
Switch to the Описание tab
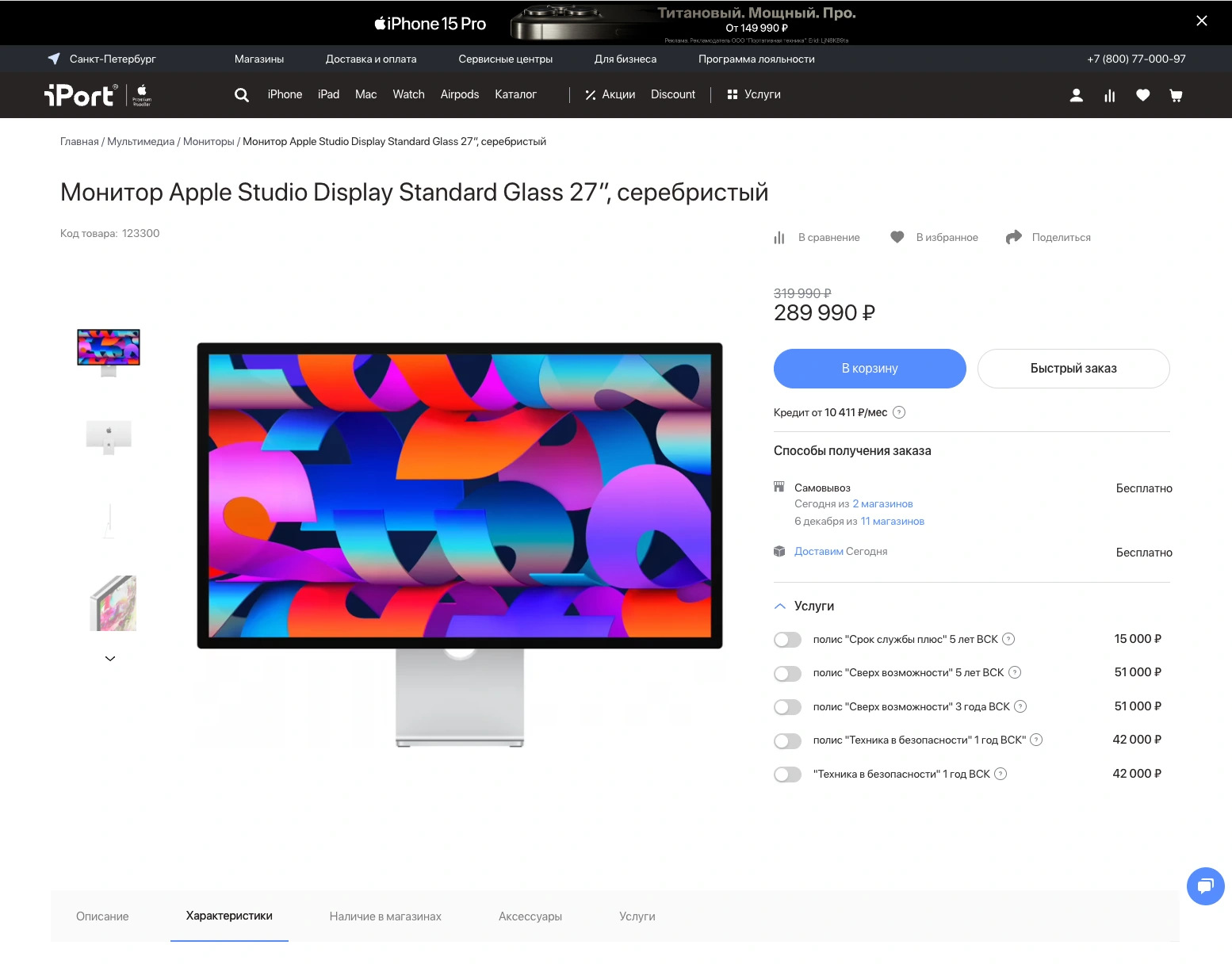tap(102, 916)
